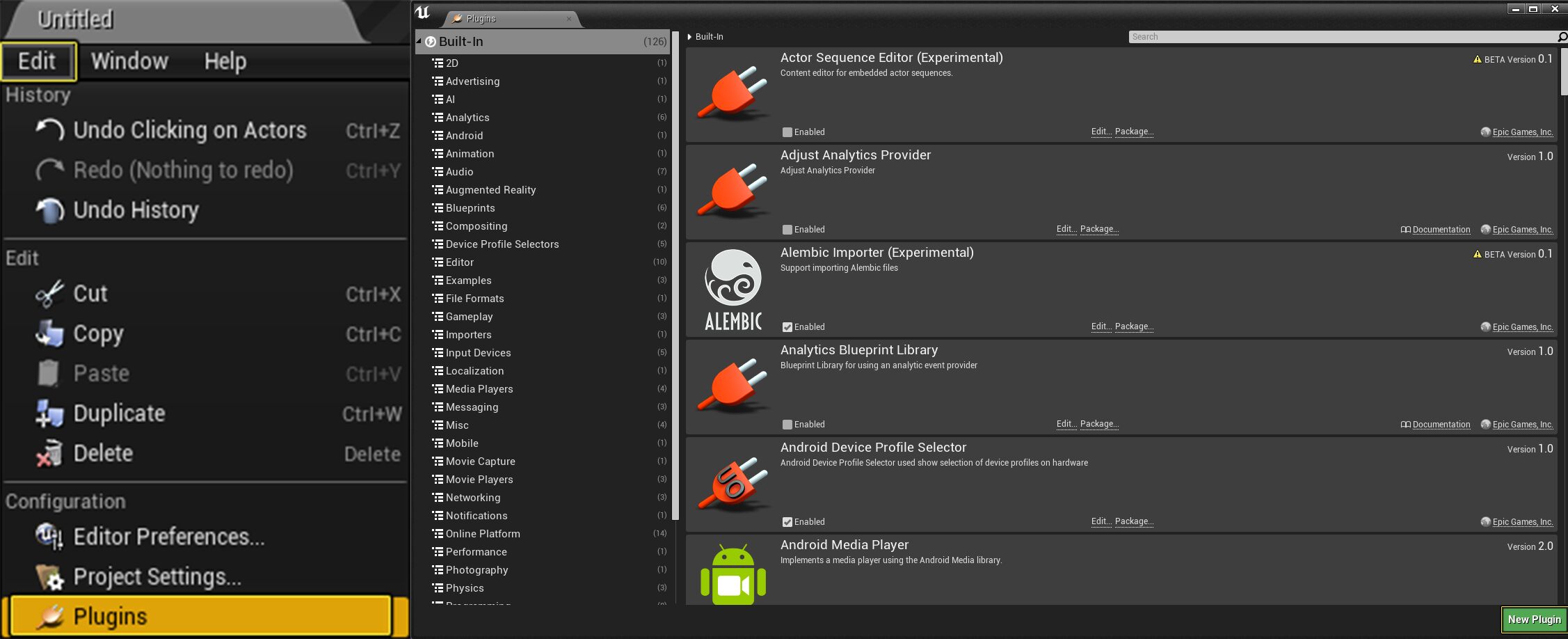Viewport: 1568px width, 639px height.
Task: Enable the Actor Sequence Editor plugin
Action: click(x=787, y=132)
